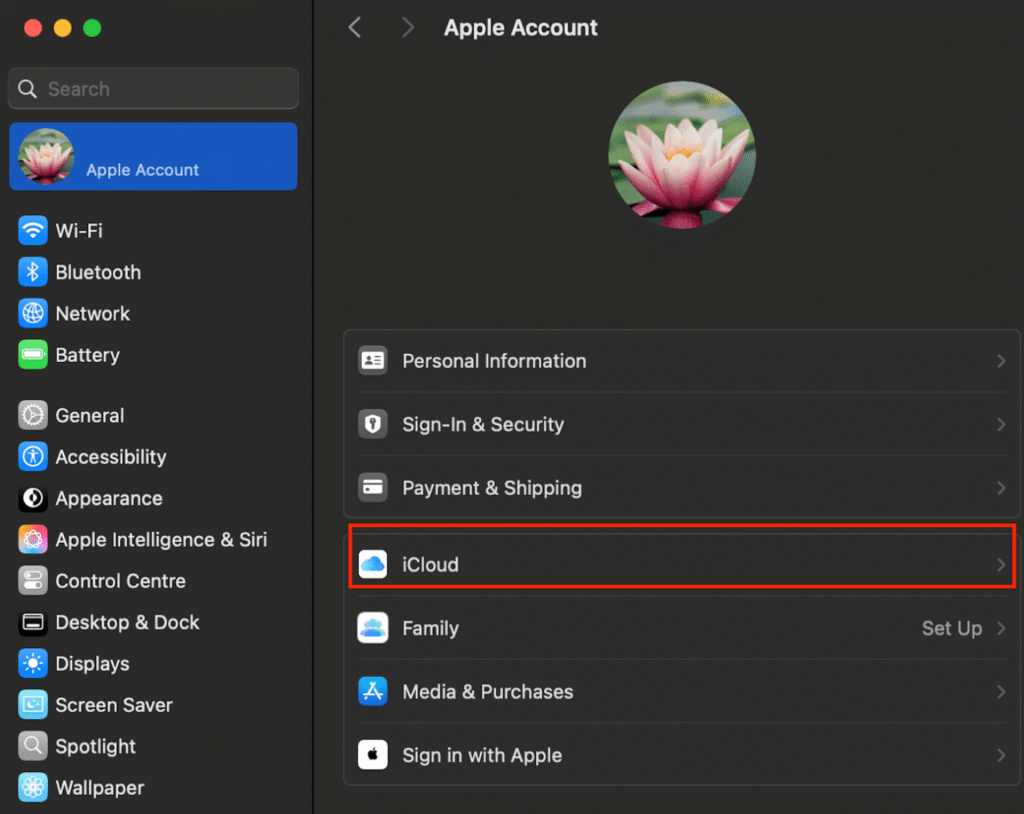Screen dimensions: 1024x814
Task: Expand the iCloud row chevron
Action: point(1000,564)
